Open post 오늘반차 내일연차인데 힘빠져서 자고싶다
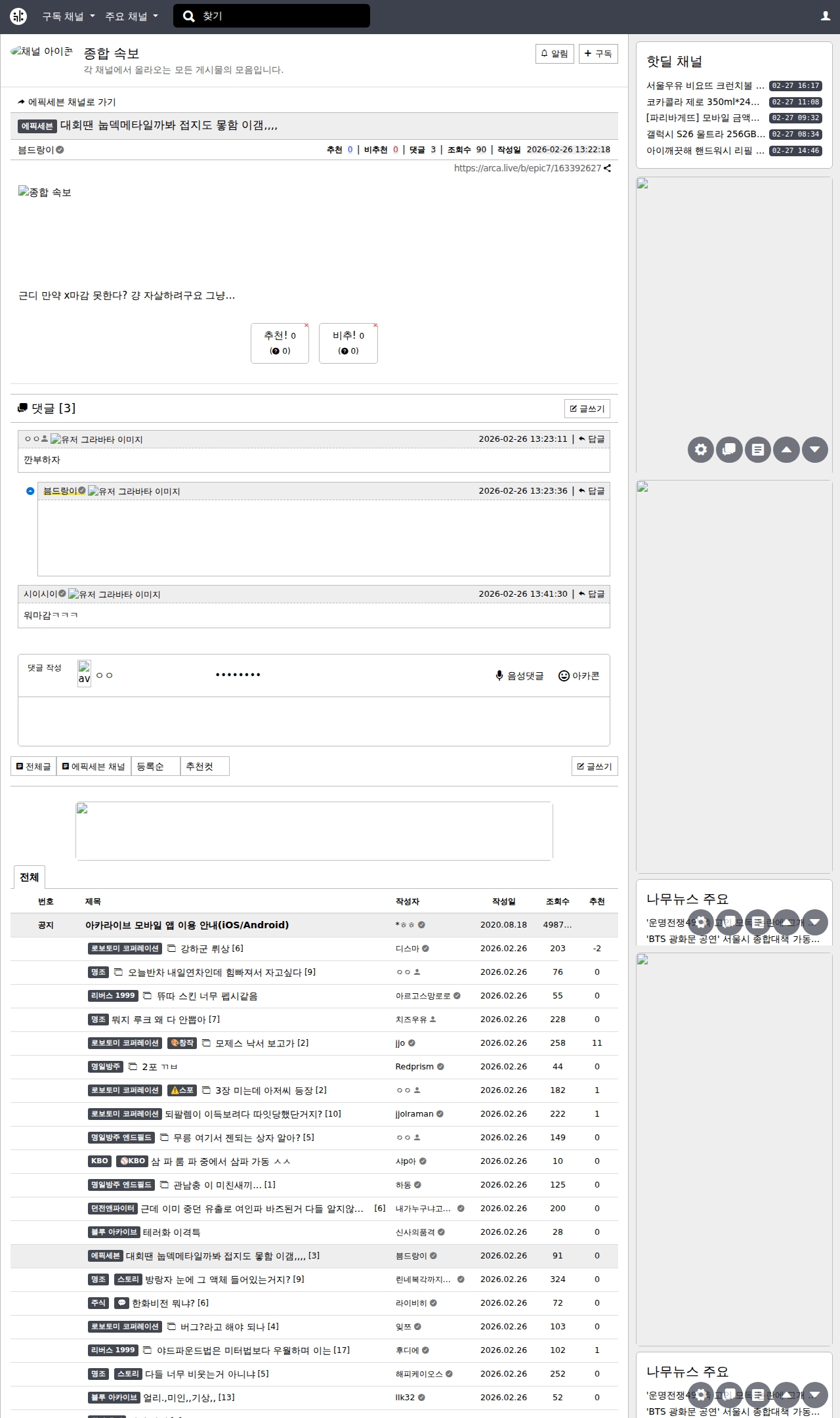Screen dimensions: 840x1418 (215, 972)
